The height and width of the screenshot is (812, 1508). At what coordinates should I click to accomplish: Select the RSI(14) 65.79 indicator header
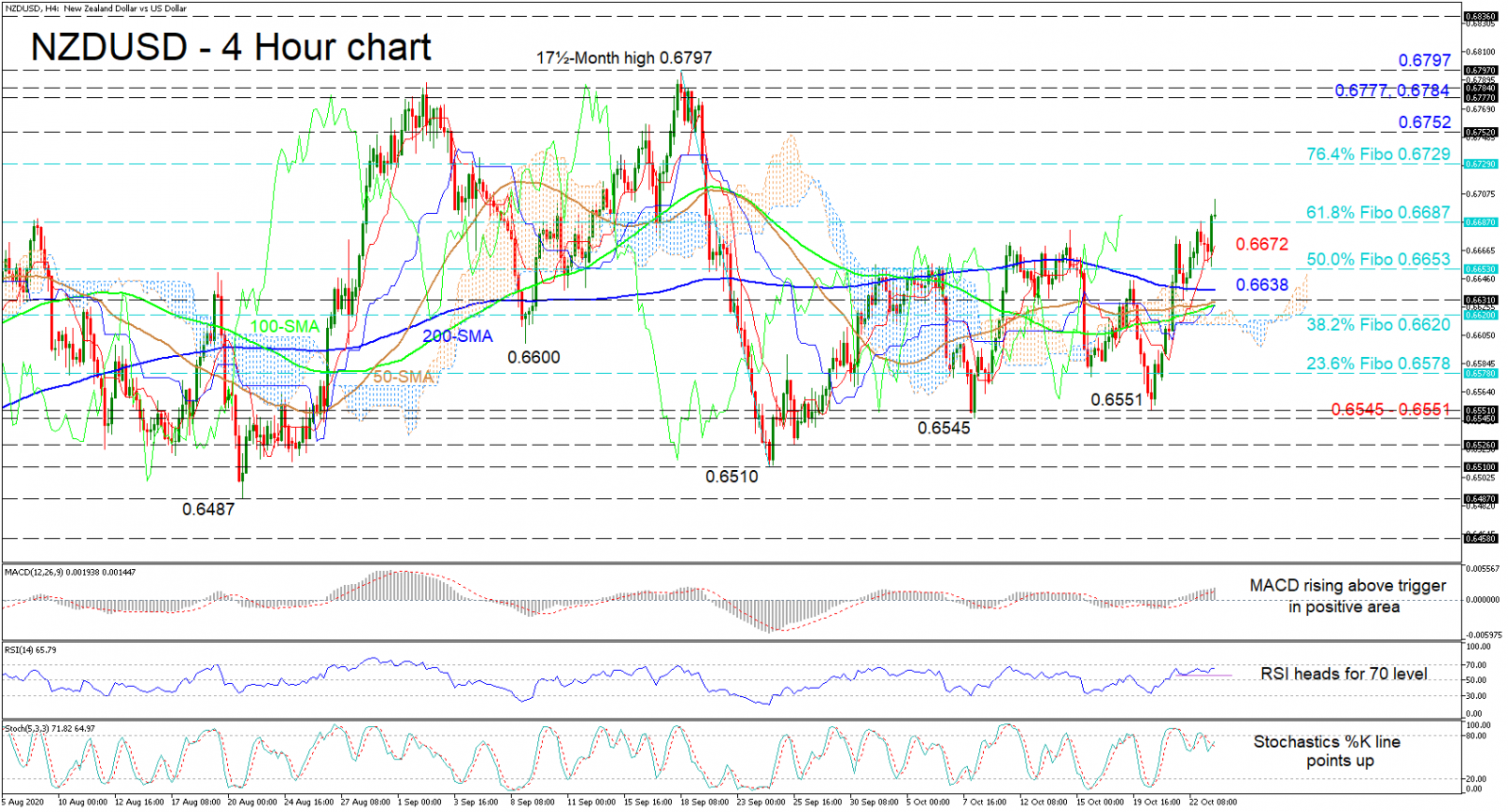point(30,650)
